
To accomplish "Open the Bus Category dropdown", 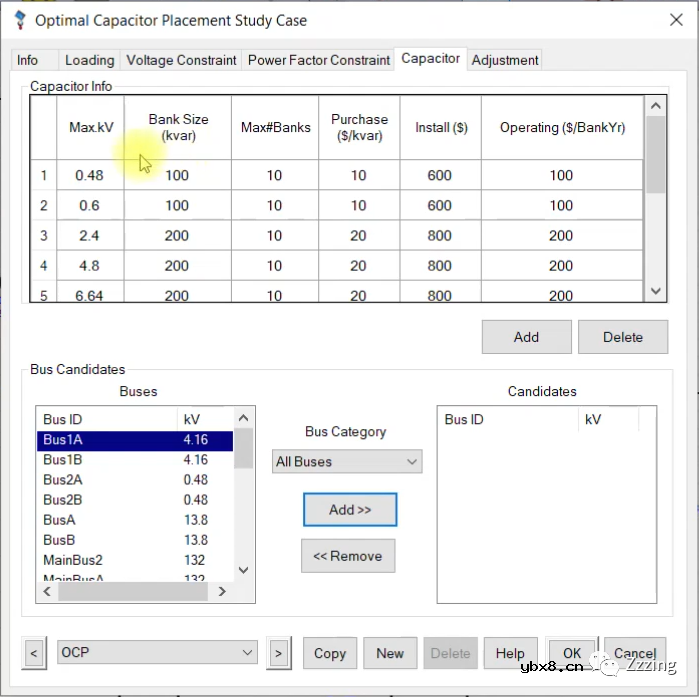I will coord(347,461).
